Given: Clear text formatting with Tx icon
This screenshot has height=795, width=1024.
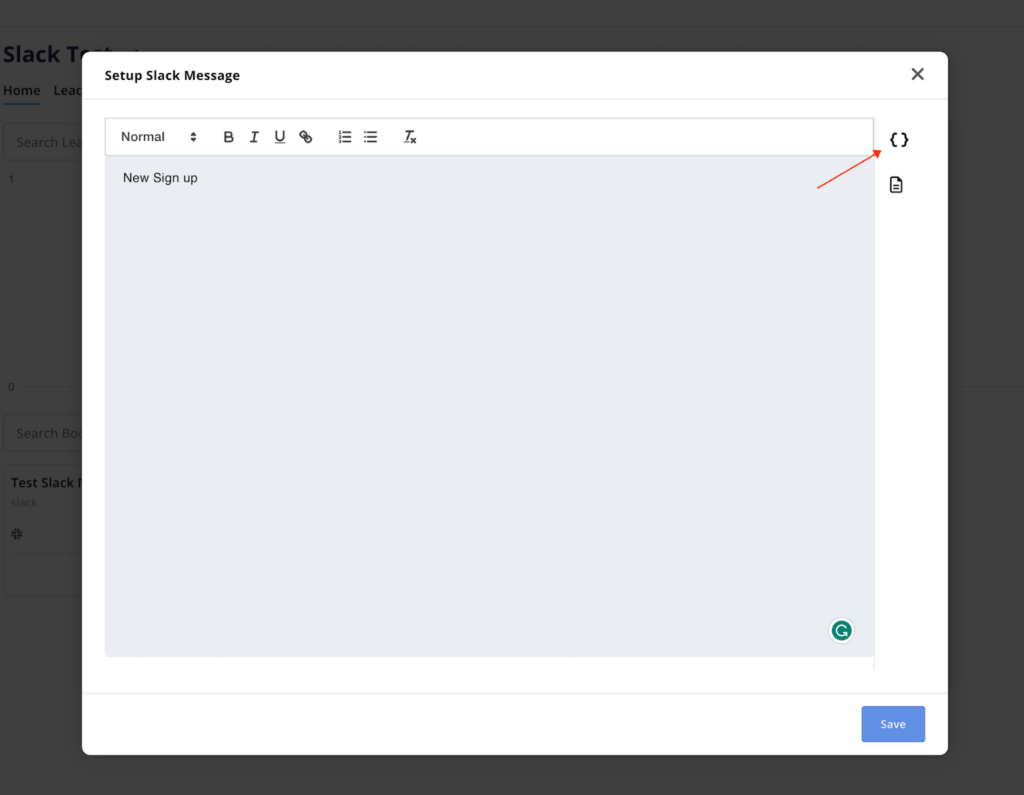Looking at the screenshot, I should (x=409, y=137).
